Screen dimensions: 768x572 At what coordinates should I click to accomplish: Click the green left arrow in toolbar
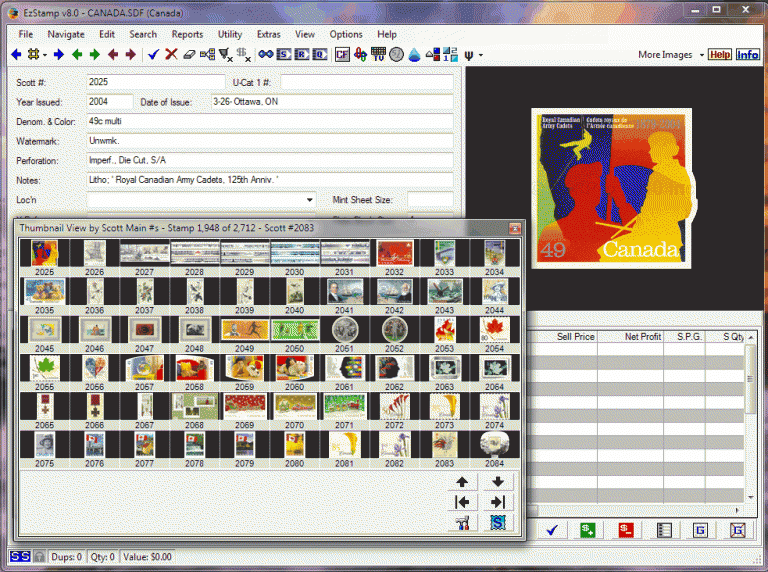77,54
